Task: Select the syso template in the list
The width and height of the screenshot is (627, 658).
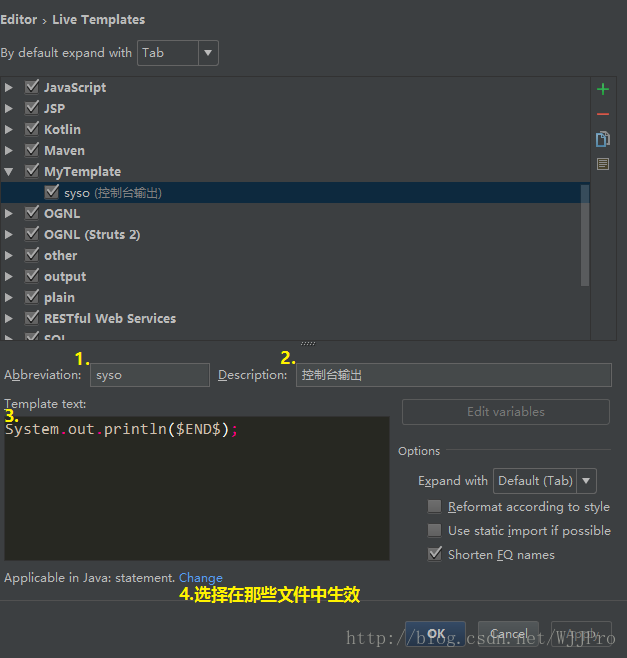Action: coord(112,193)
